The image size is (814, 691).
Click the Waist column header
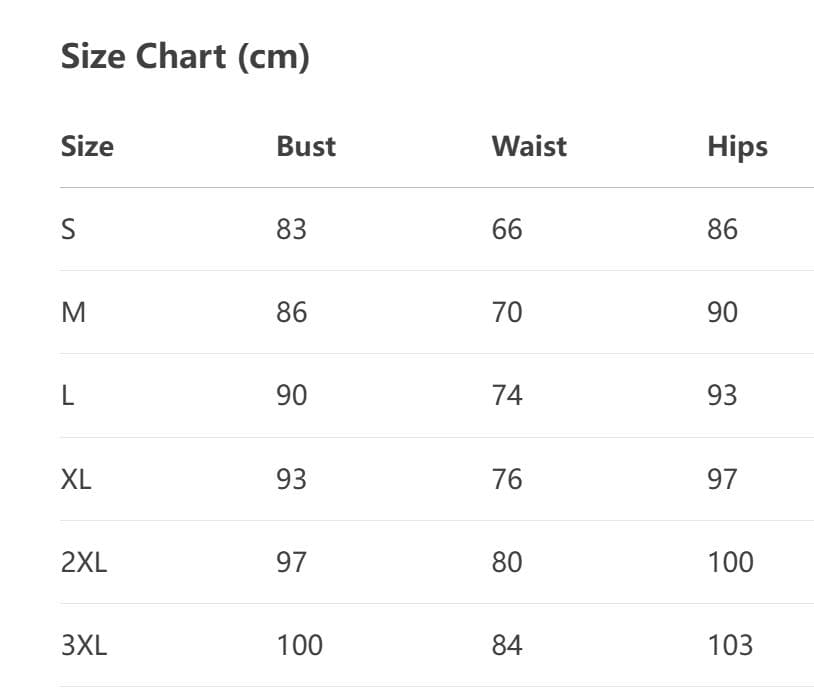click(529, 147)
